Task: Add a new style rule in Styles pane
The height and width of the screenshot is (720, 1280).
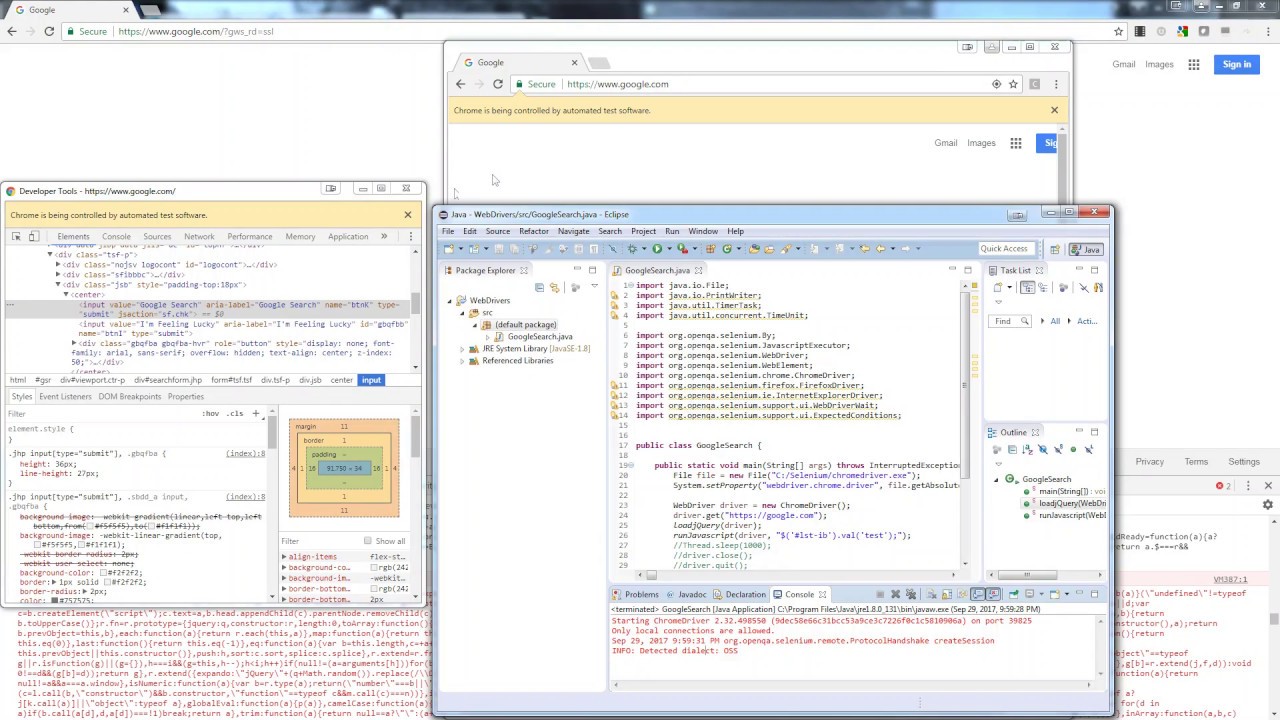Action: [256, 413]
